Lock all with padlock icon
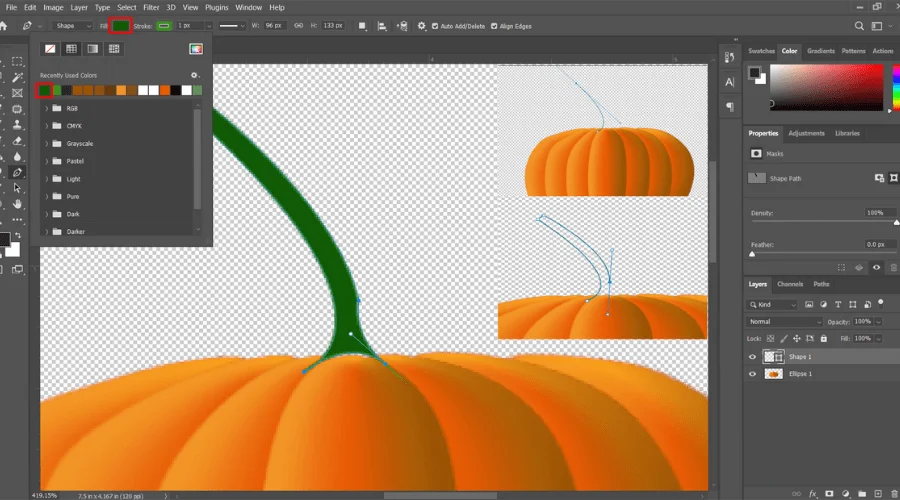The height and width of the screenshot is (500, 900). 824,339
